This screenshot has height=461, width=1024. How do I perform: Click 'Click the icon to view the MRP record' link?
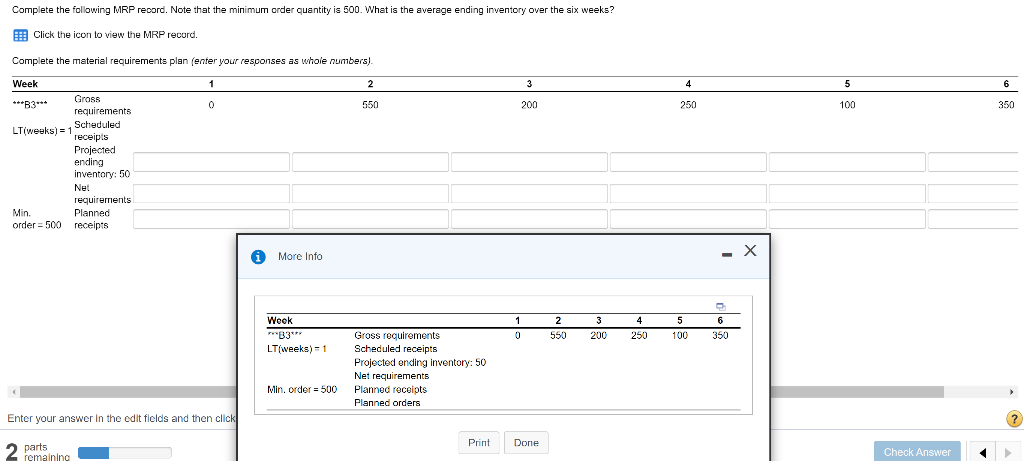[x=115, y=35]
